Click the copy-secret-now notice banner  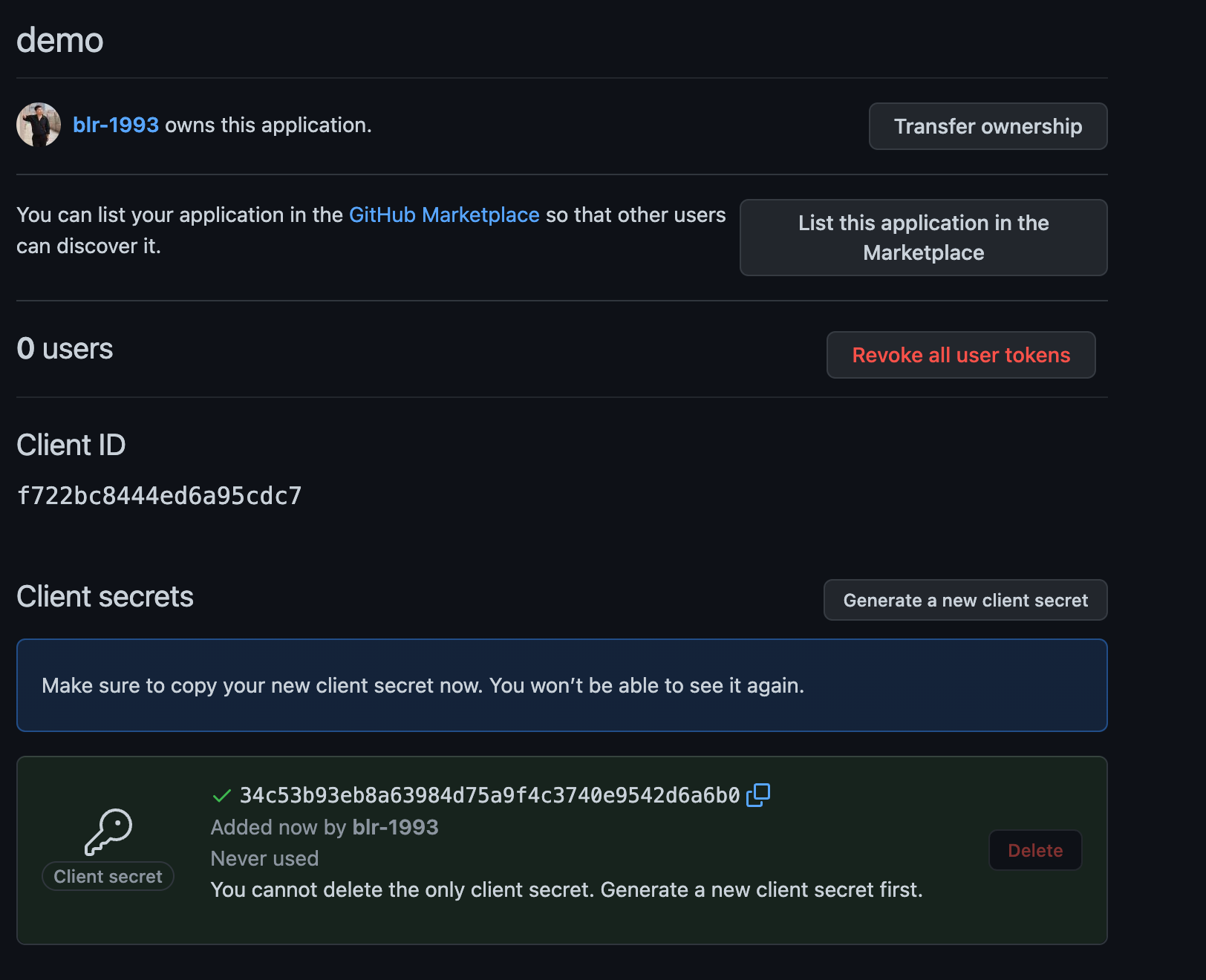[x=561, y=685]
